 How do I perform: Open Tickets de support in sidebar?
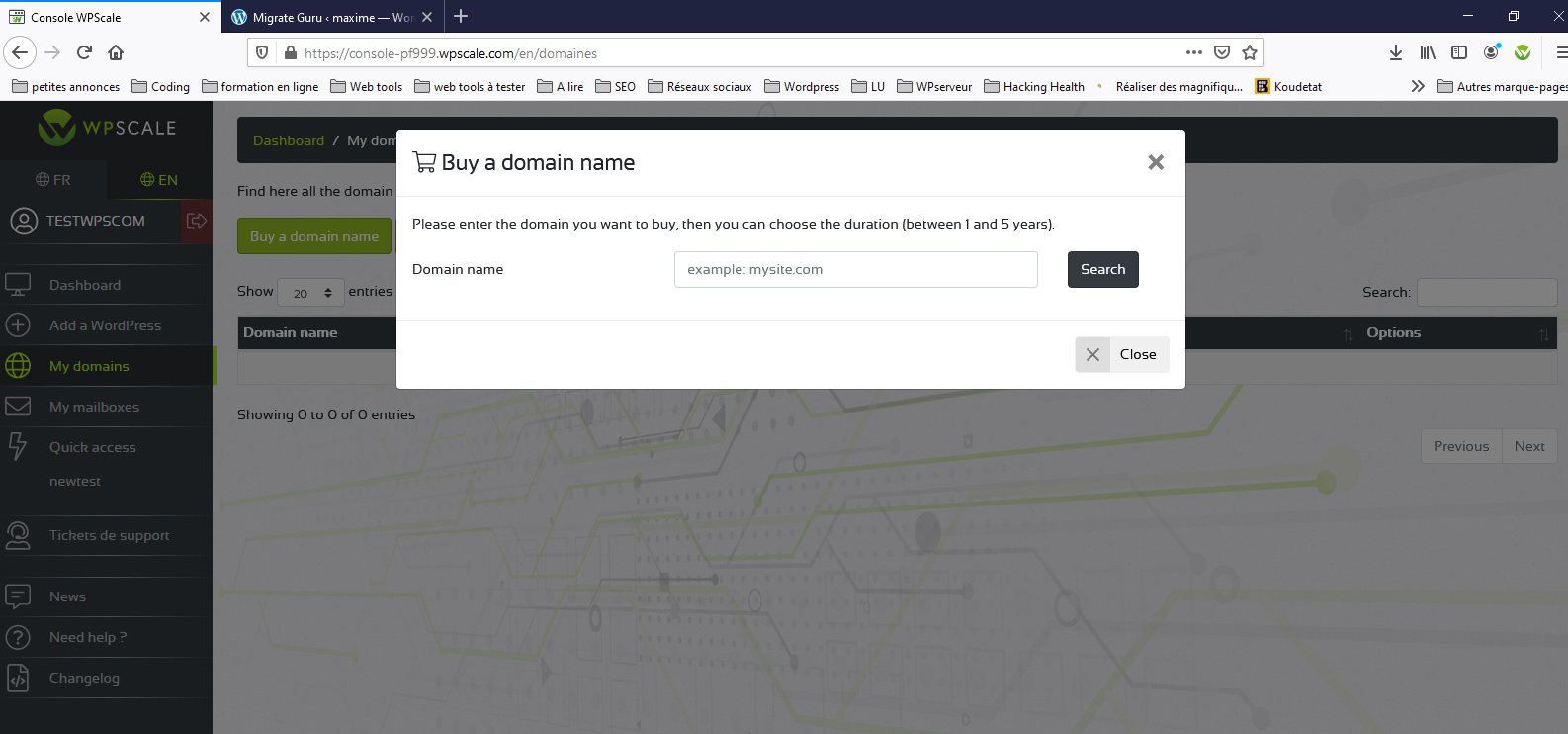pos(109,535)
